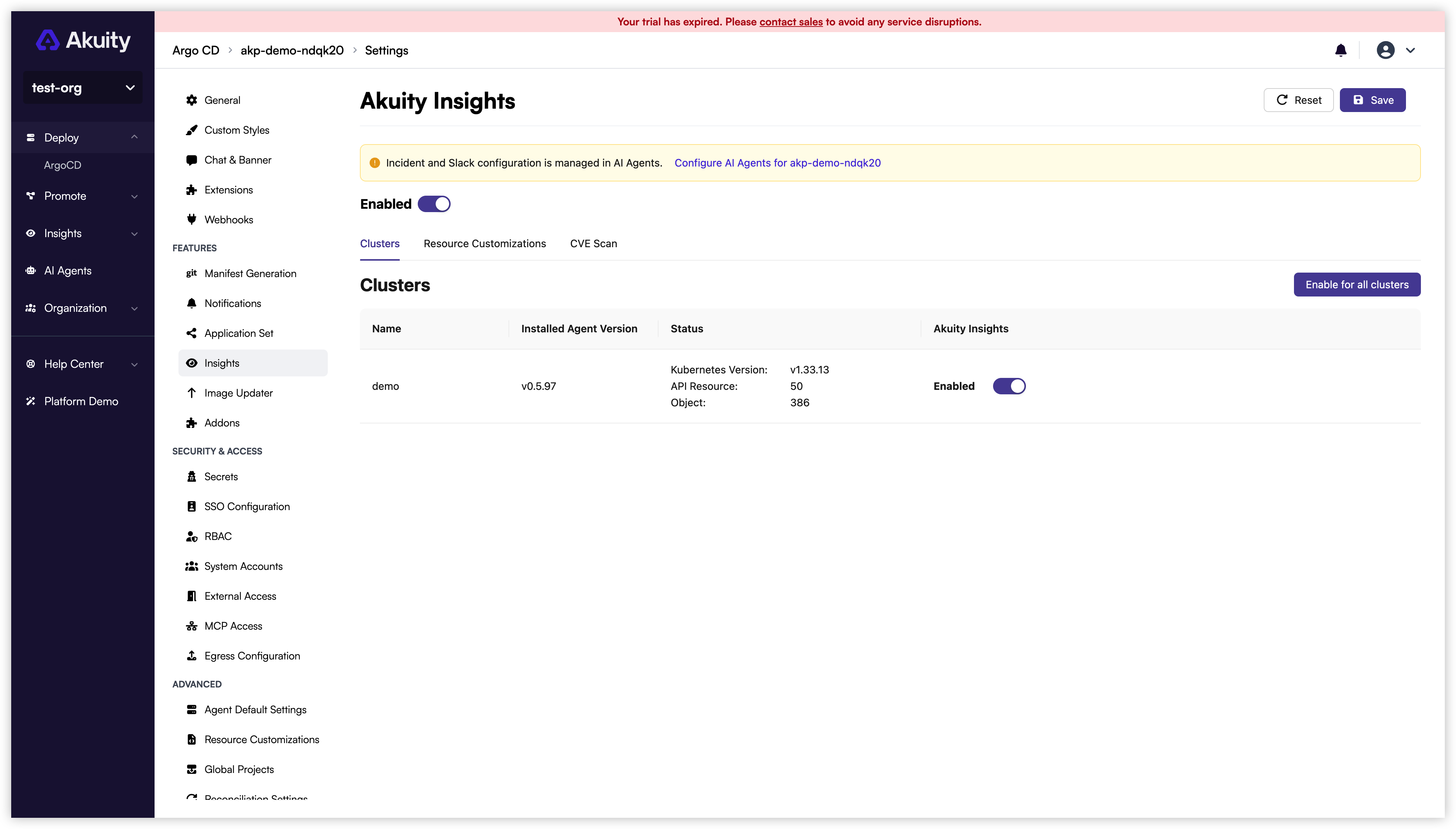Go to akp-demo-ndqk20 breadcrumb

pos(292,51)
